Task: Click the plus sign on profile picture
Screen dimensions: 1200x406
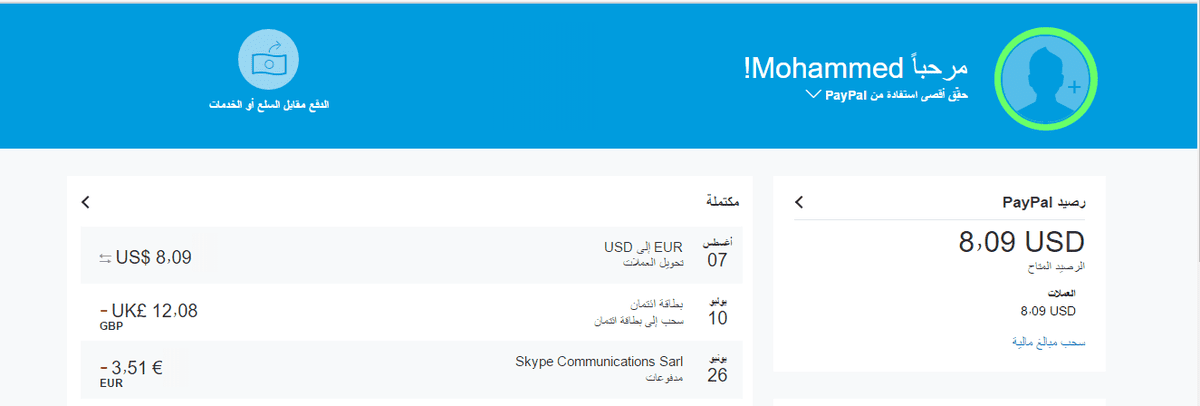Action: [x=1074, y=87]
